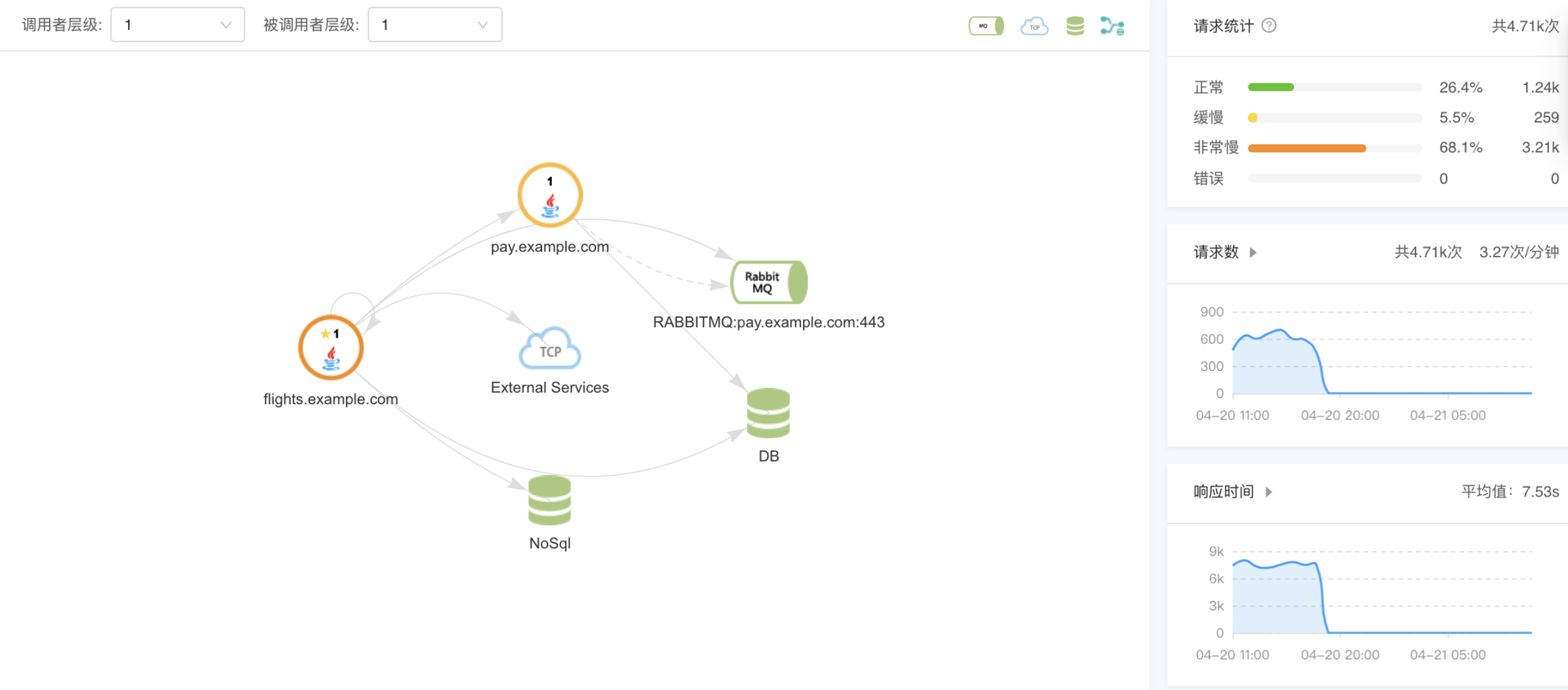Toggle the database node filter
1568x690 pixels.
(1074, 26)
